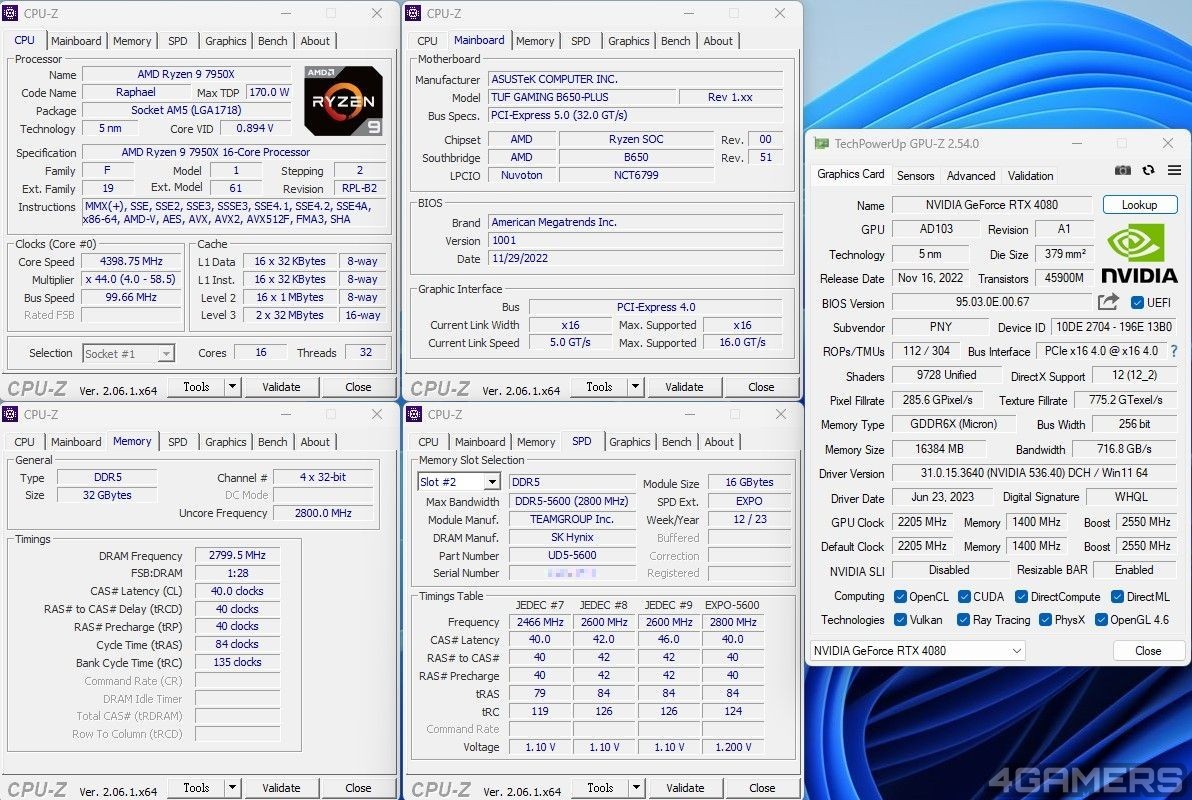Image resolution: width=1192 pixels, height=800 pixels.
Task: Click the CPU-Z icon in the Mainboard window title bar
Action: [x=414, y=13]
